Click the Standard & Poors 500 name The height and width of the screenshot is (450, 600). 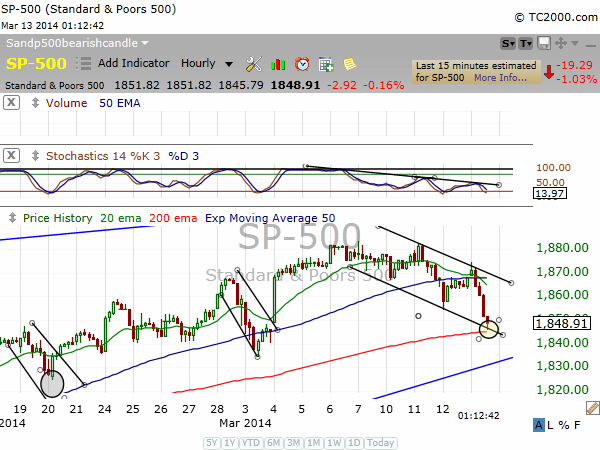click(x=55, y=85)
